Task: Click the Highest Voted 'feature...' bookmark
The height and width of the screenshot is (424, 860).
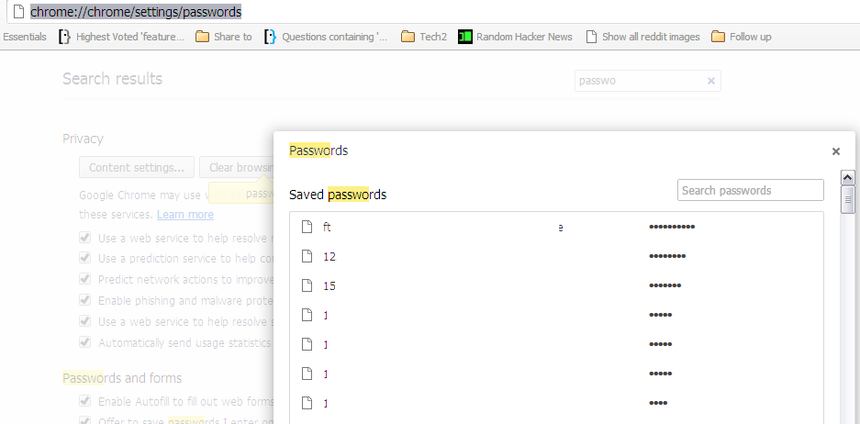Action: 122,37
